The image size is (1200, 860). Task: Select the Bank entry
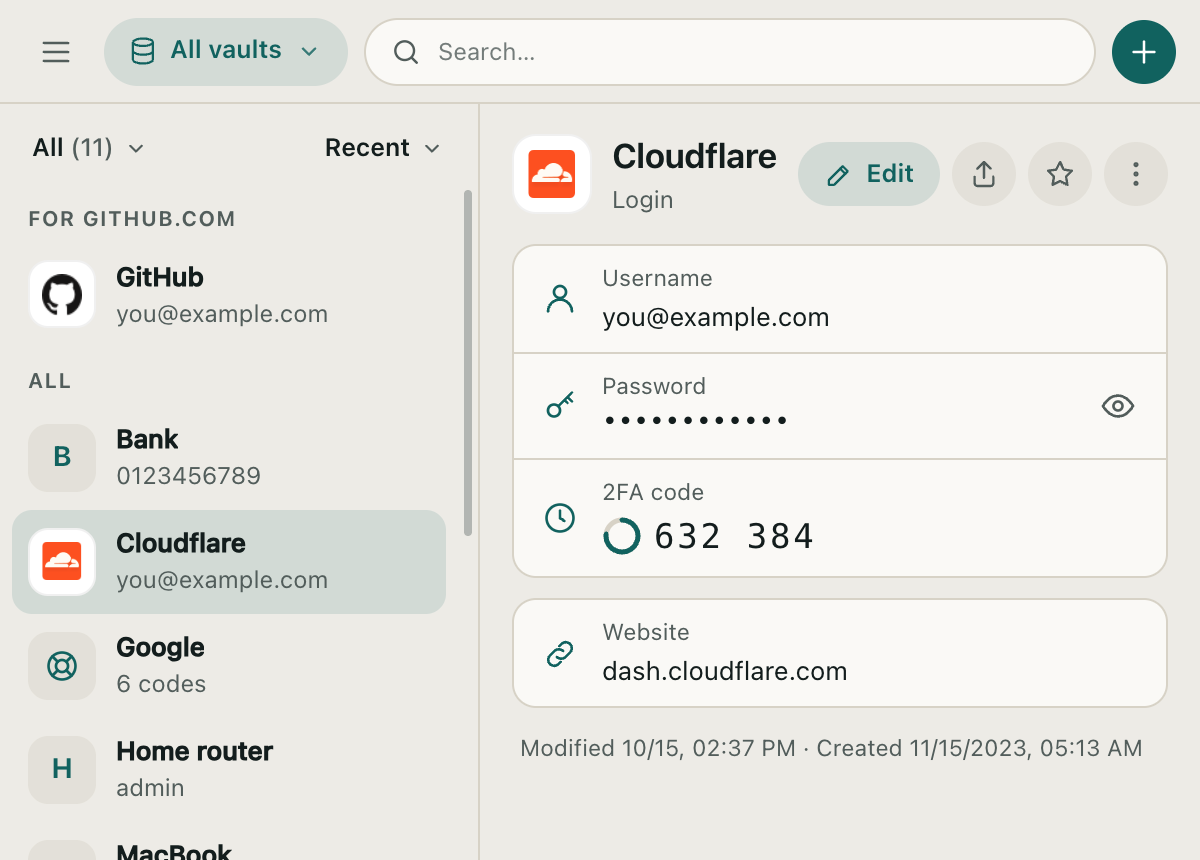pyautogui.click(x=229, y=458)
